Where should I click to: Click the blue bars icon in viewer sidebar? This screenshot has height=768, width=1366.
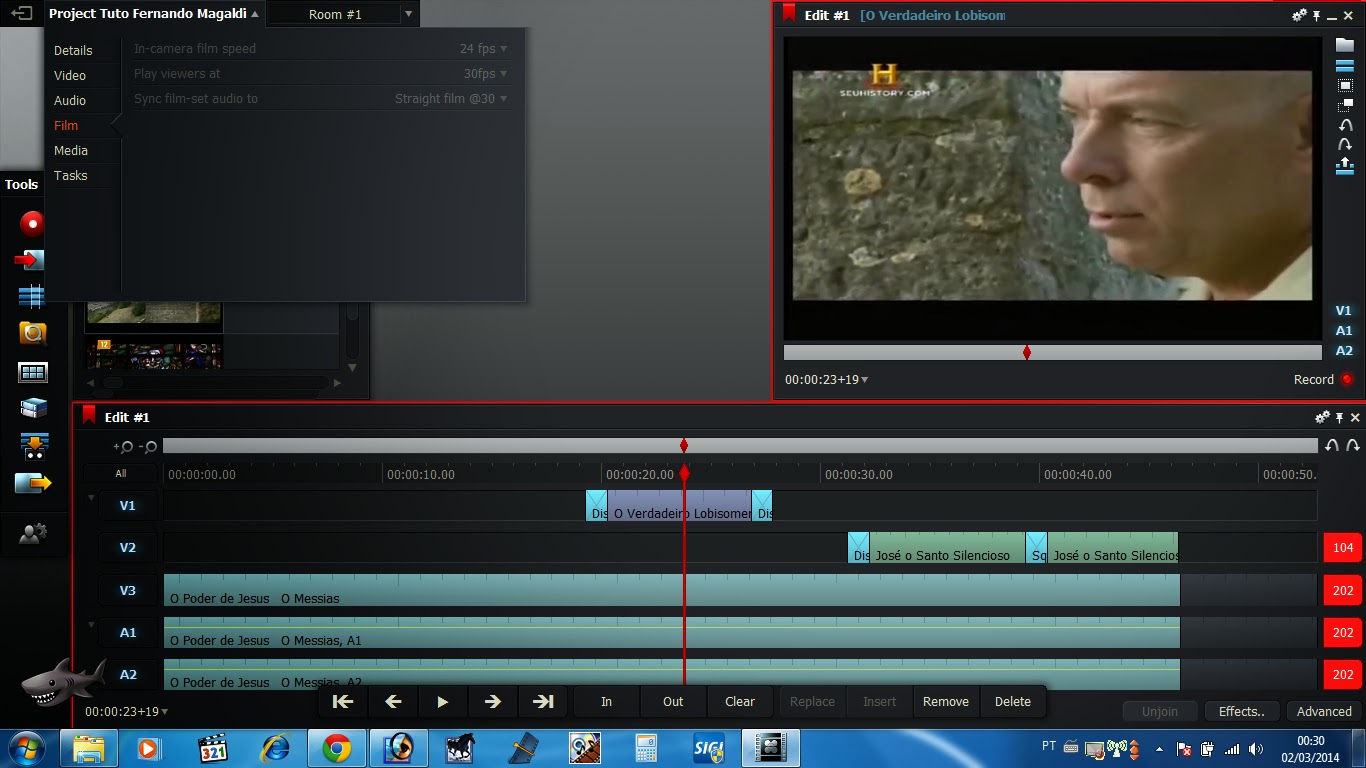(1345, 65)
